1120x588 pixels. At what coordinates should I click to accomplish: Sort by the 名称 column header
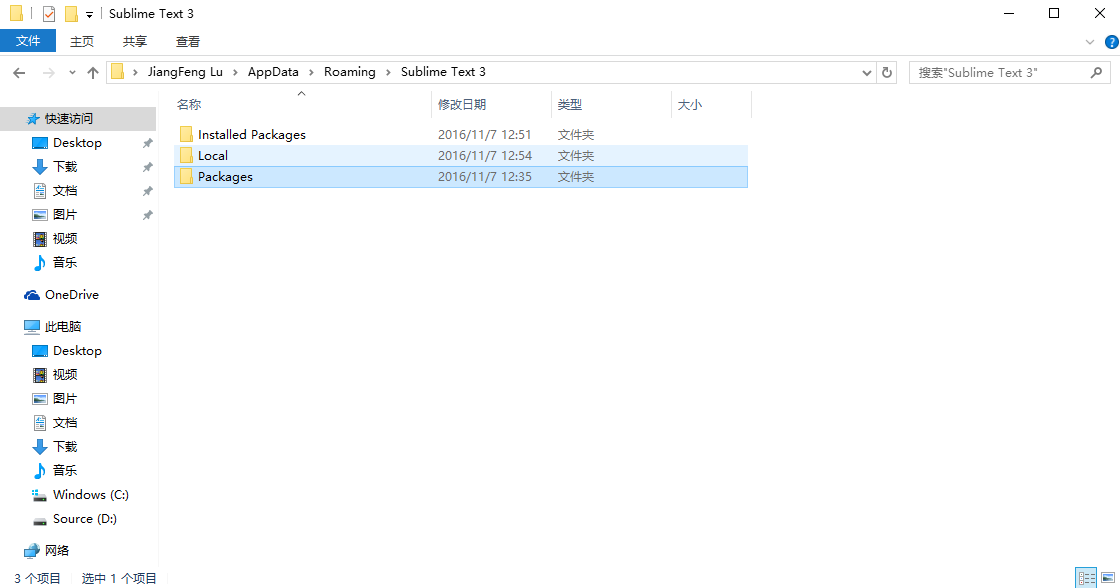[x=189, y=104]
